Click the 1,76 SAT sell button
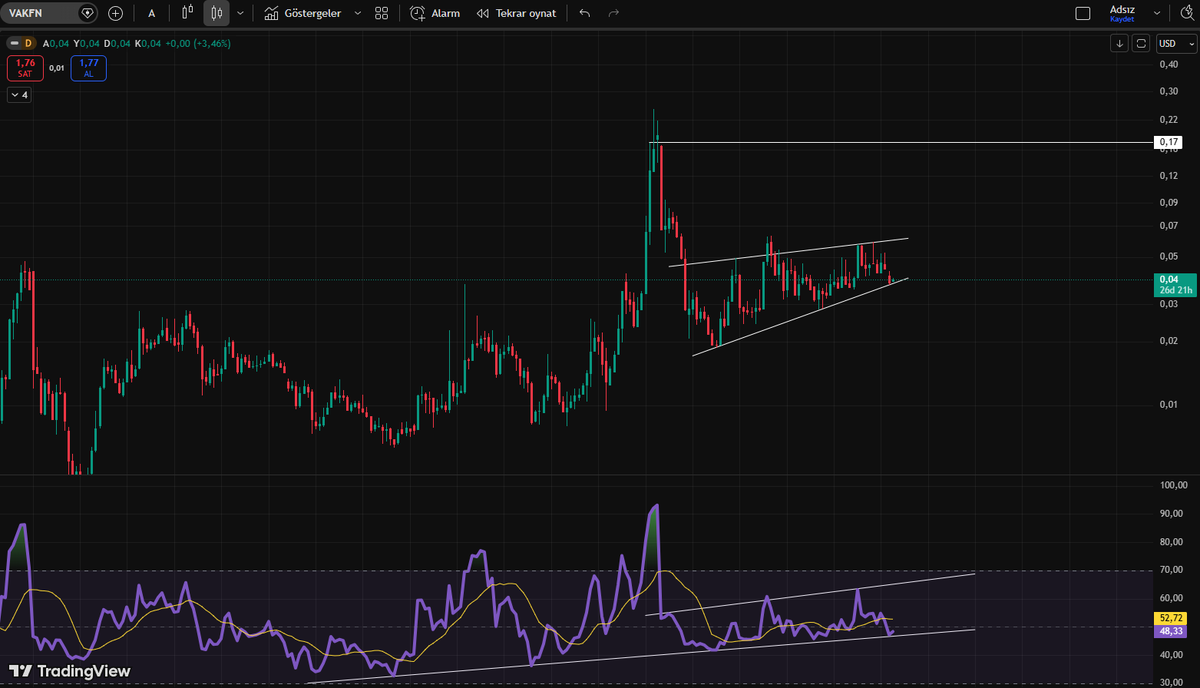 click(25, 68)
